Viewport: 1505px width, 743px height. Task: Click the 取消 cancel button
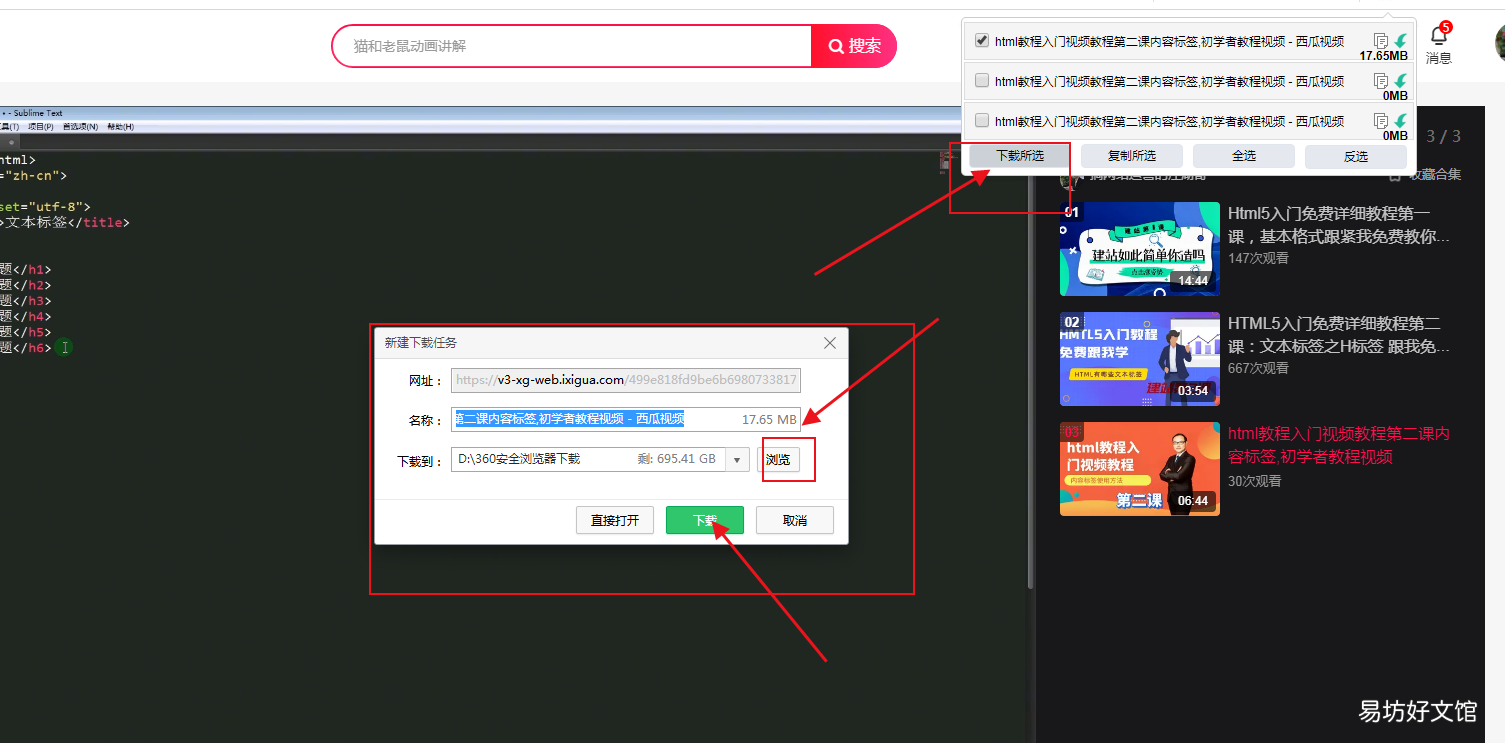coord(795,520)
